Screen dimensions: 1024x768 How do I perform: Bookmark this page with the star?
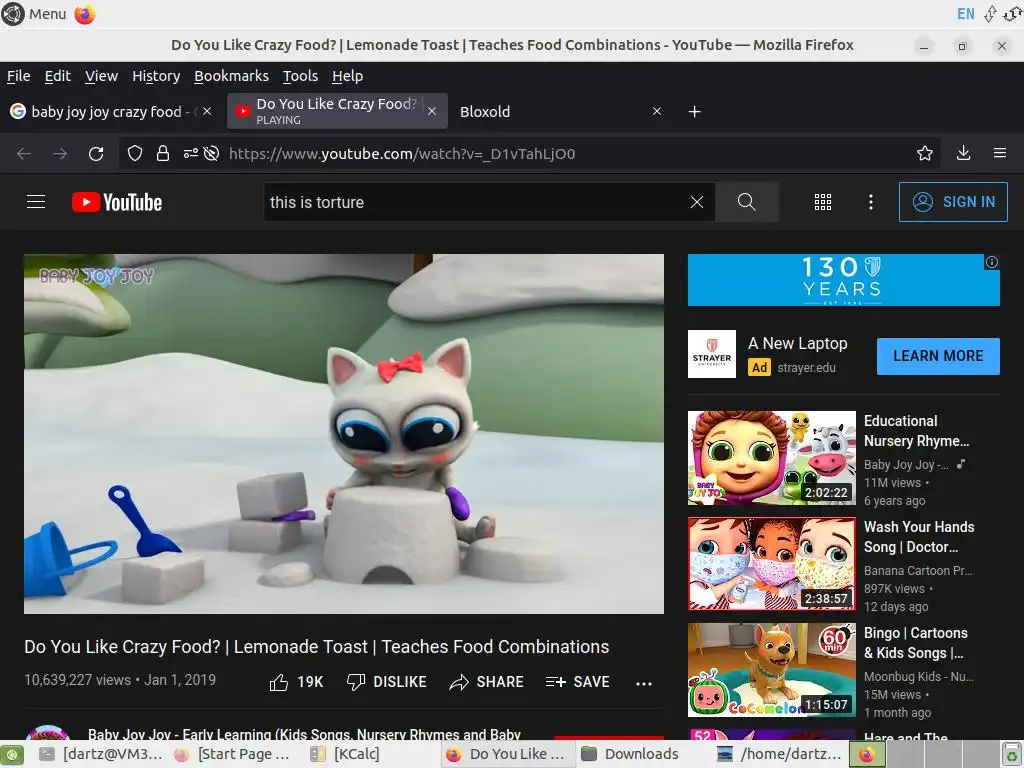[x=925, y=153]
